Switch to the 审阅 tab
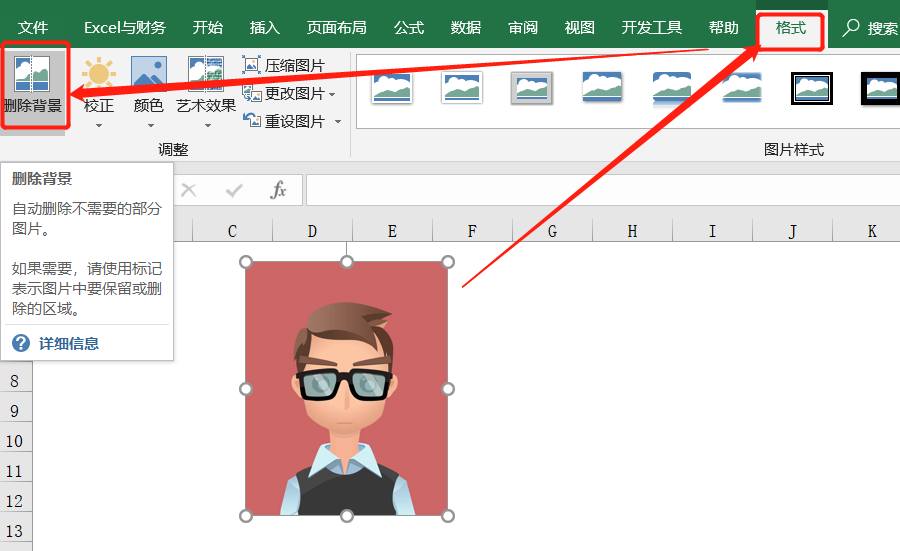This screenshot has width=900, height=551. tap(523, 28)
